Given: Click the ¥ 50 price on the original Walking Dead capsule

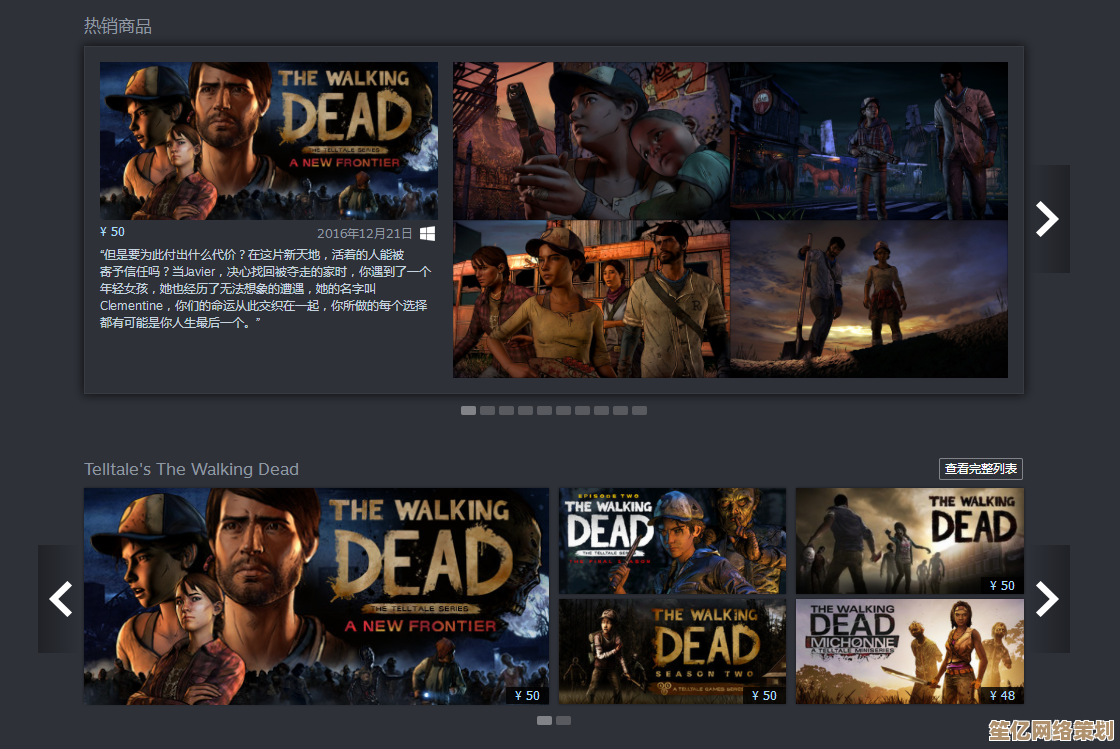Looking at the screenshot, I should 1002,585.
